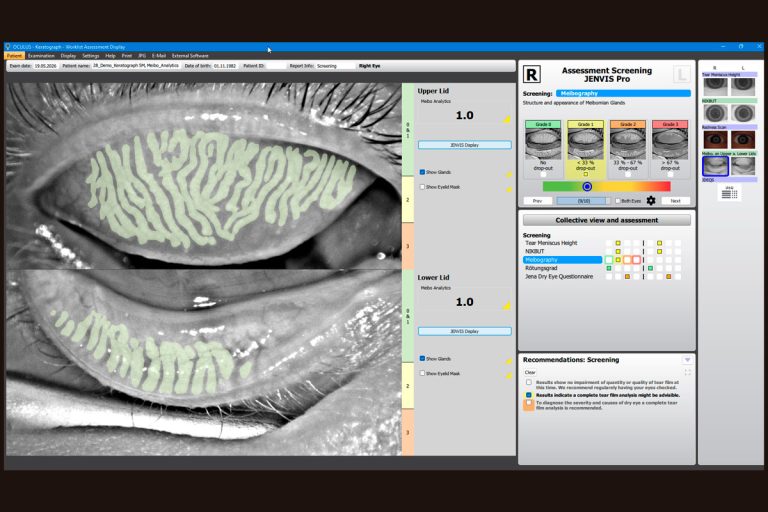Open the Patient menu
Screen dimensions: 768x512
[x=14, y=56]
